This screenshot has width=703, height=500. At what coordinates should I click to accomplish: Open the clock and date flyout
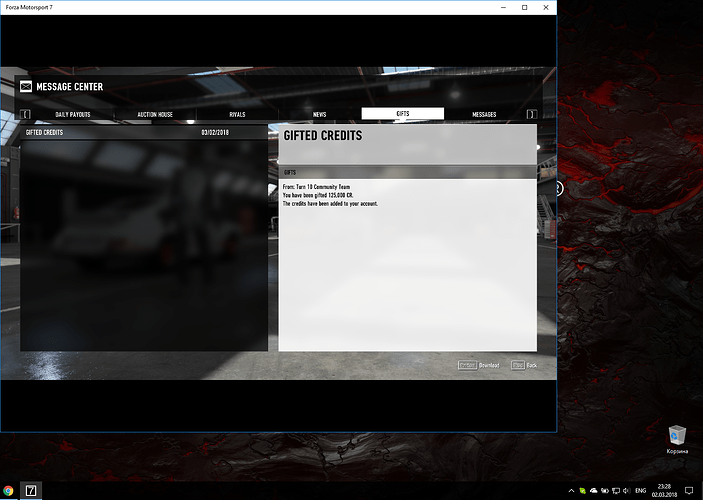click(x=664, y=491)
